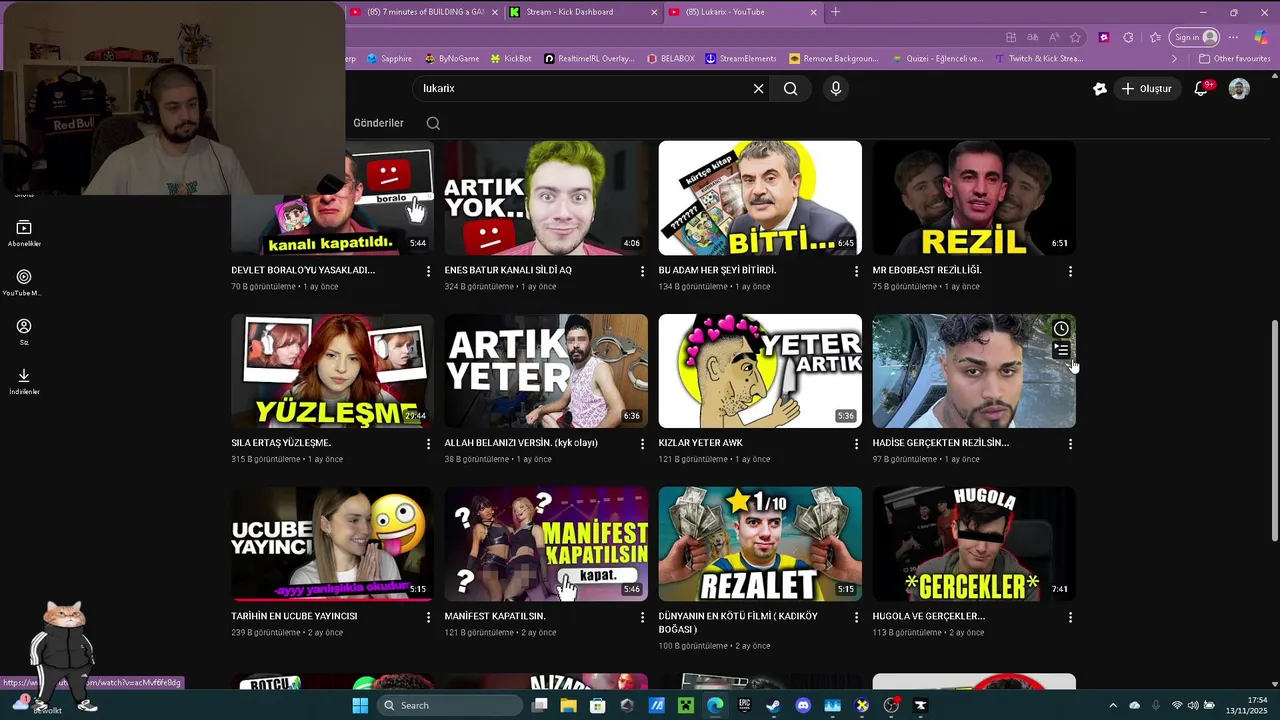Open İndirilenler in the sidebar
Viewport: 1280px width, 720px height.
24,381
